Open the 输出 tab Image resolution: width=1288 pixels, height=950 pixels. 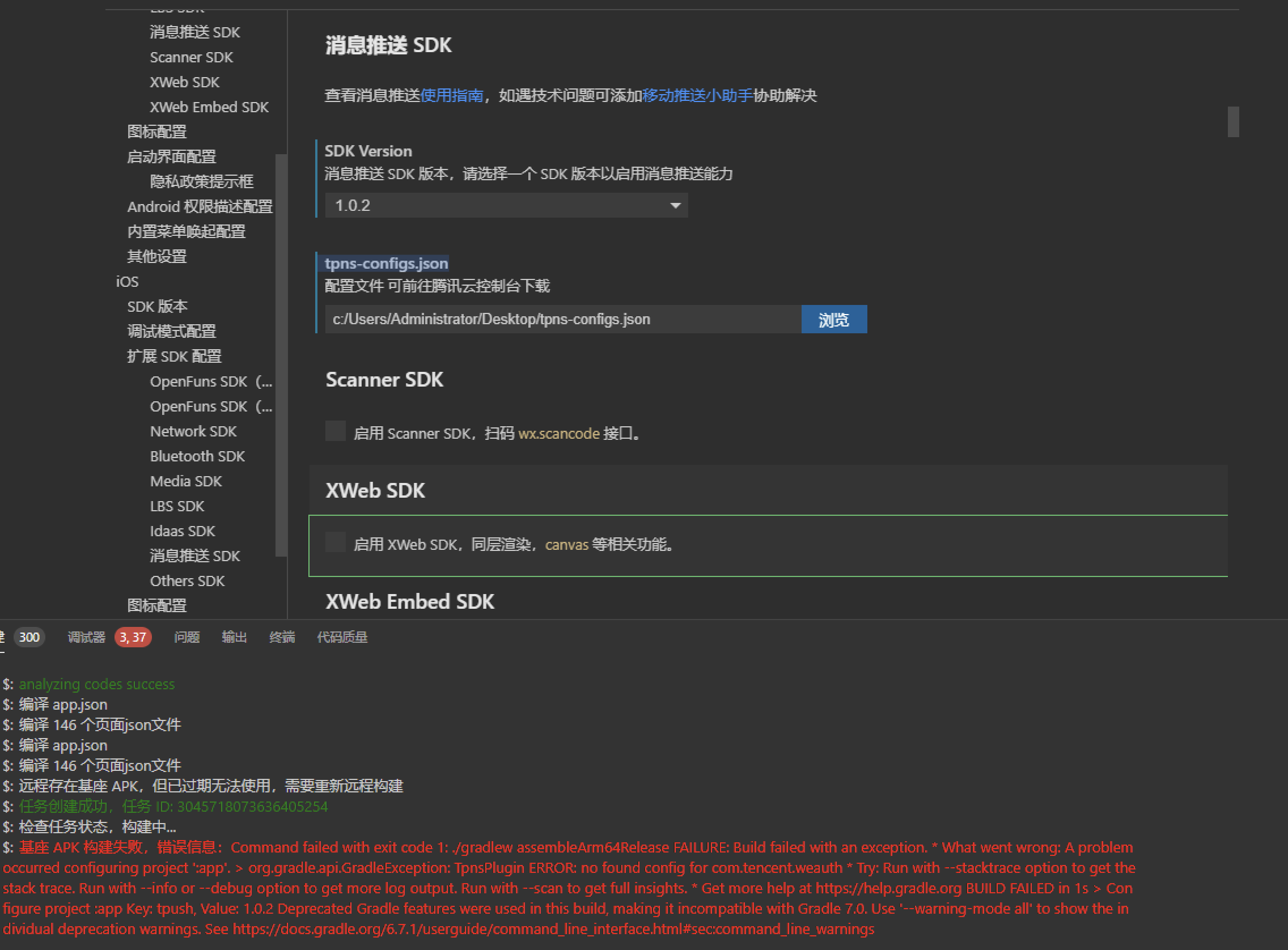pyautogui.click(x=234, y=637)
